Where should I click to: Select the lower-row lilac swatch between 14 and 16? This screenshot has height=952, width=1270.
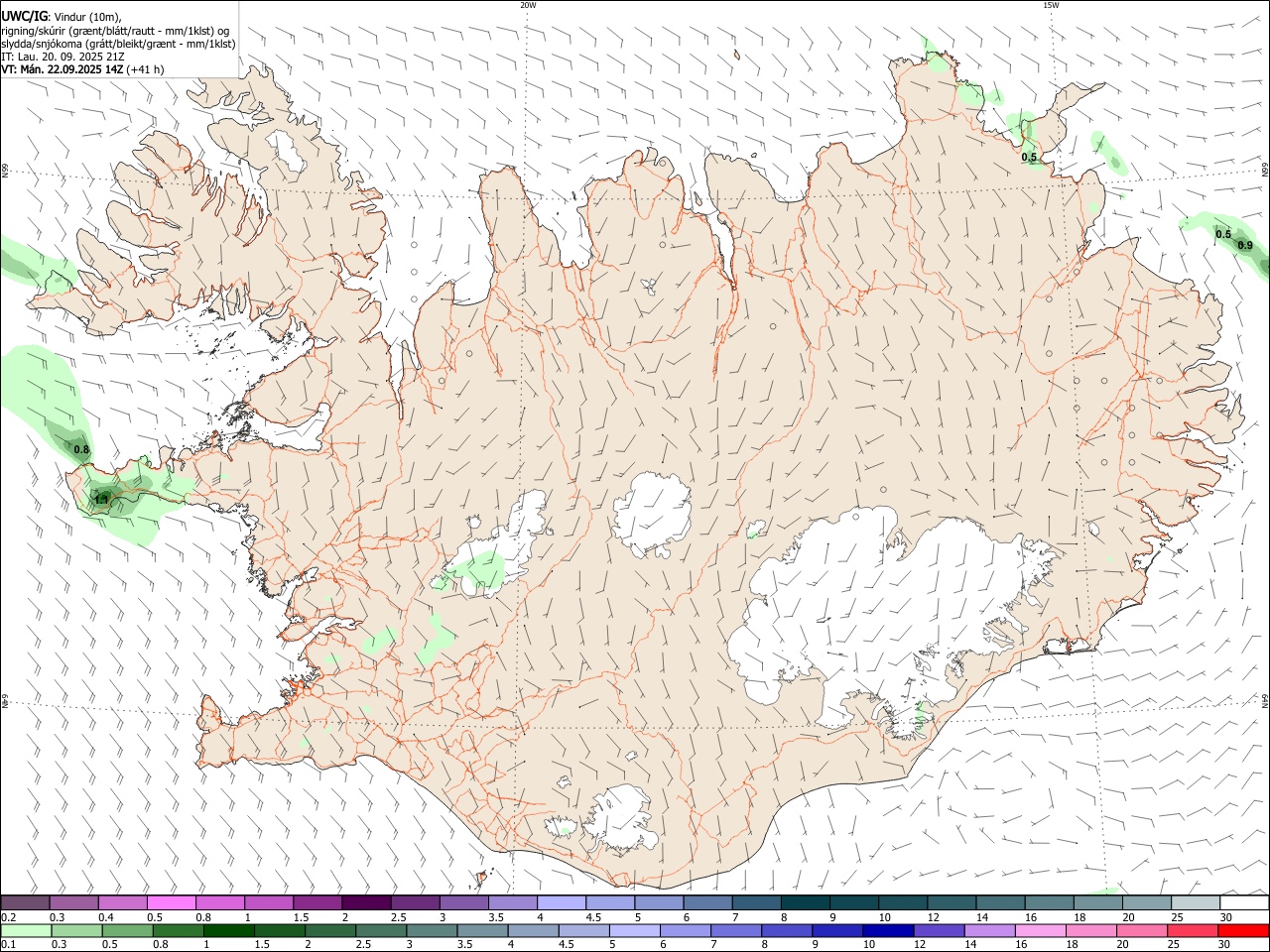(989, 931)
